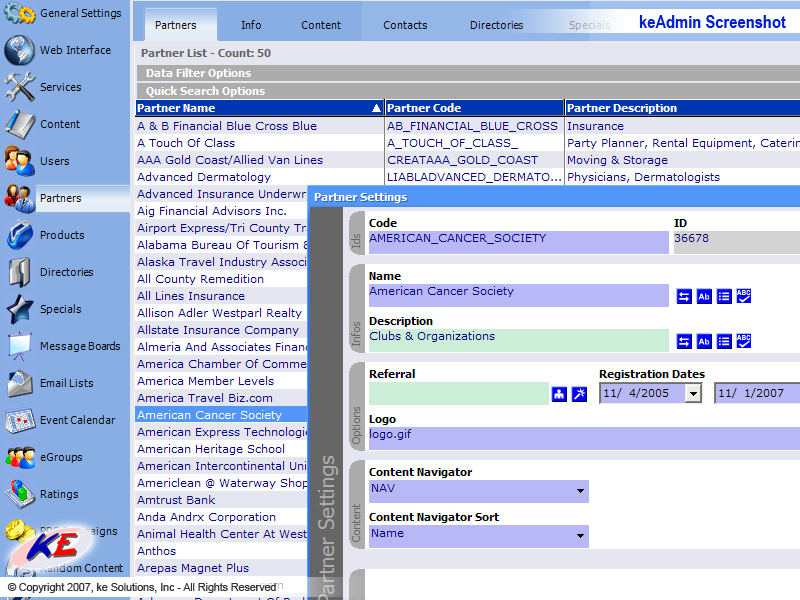Click the Name field American Cancer Society

pyautogui.click(x=518, y=295)
